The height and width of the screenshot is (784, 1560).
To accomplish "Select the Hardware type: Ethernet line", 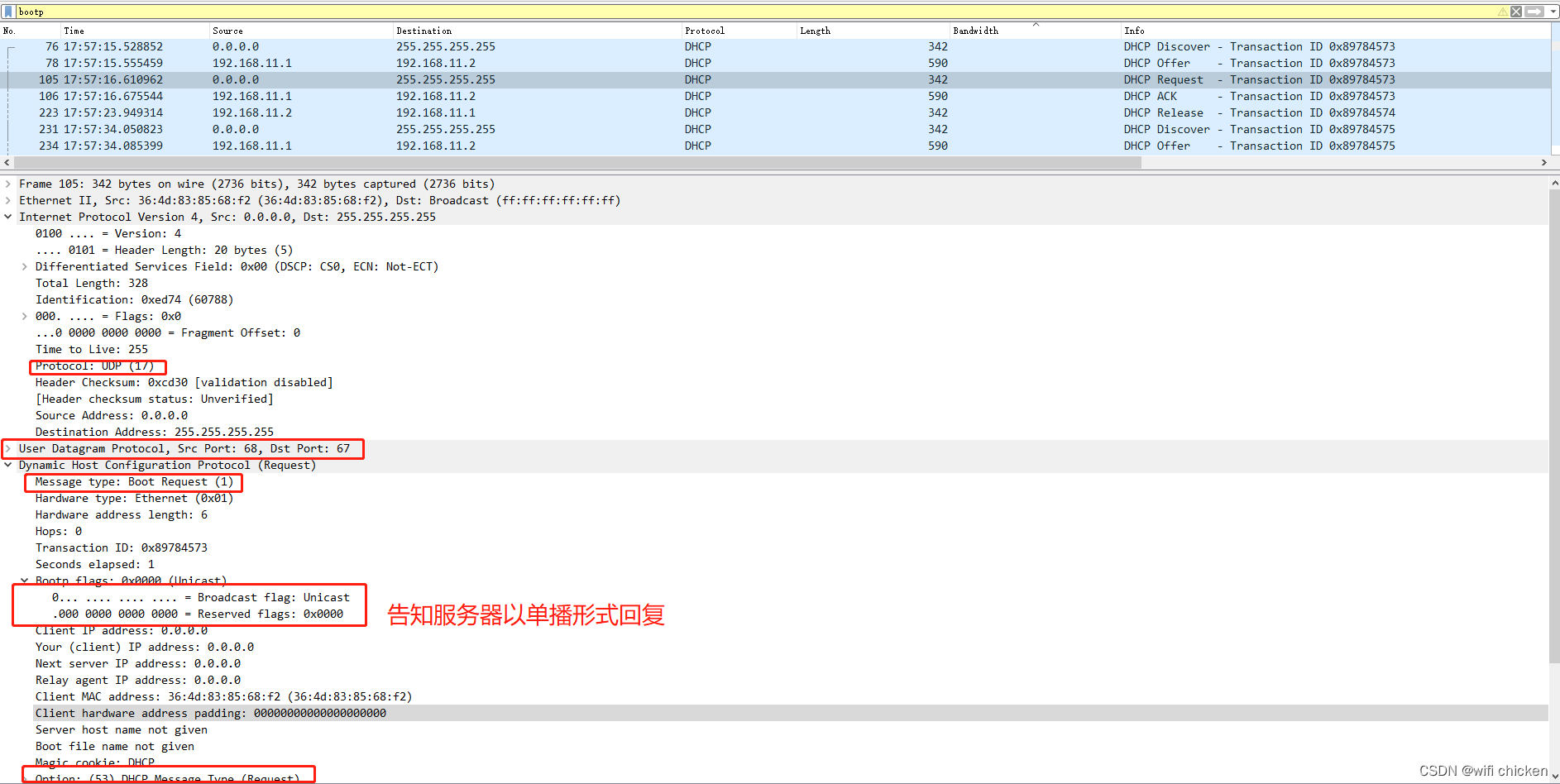I will coord(134,498).
